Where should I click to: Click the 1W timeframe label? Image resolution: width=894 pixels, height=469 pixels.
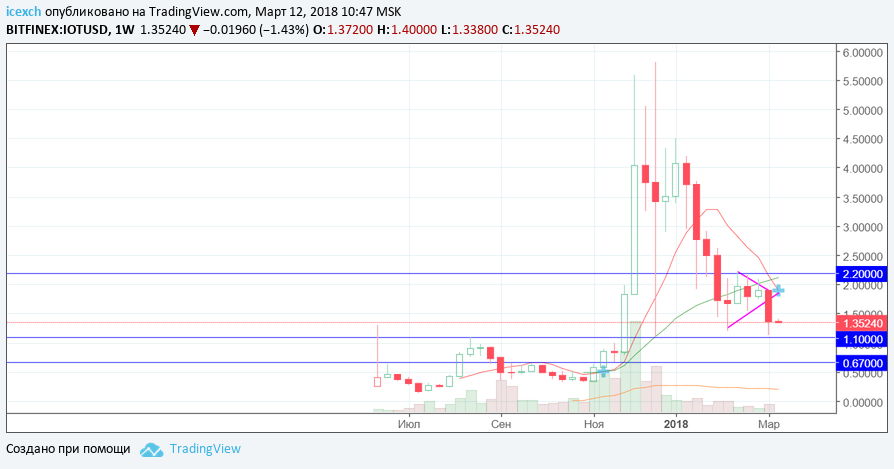pyautogui.click(x=124, y=30)
